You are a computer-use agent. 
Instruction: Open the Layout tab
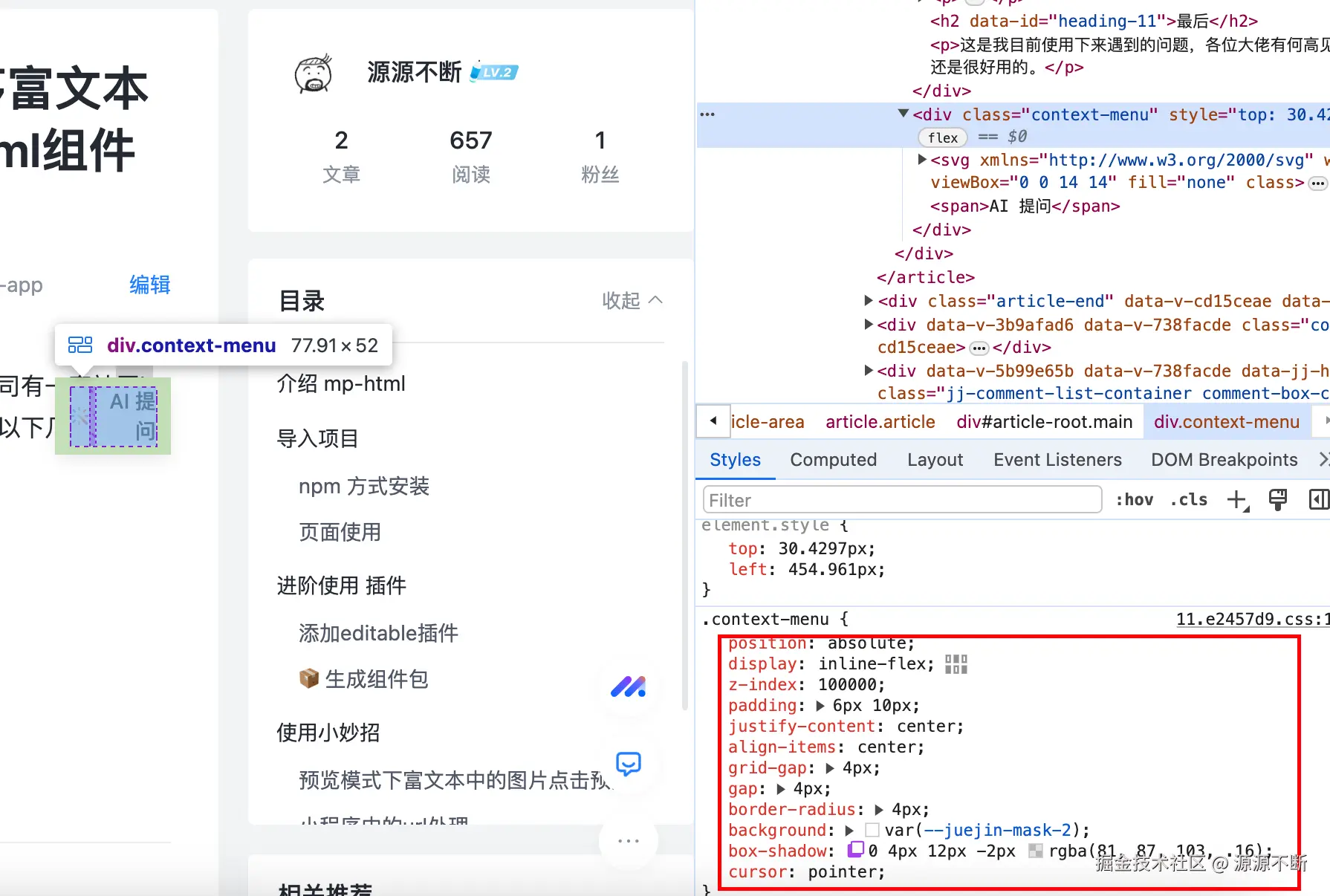[x=935, y=460]
